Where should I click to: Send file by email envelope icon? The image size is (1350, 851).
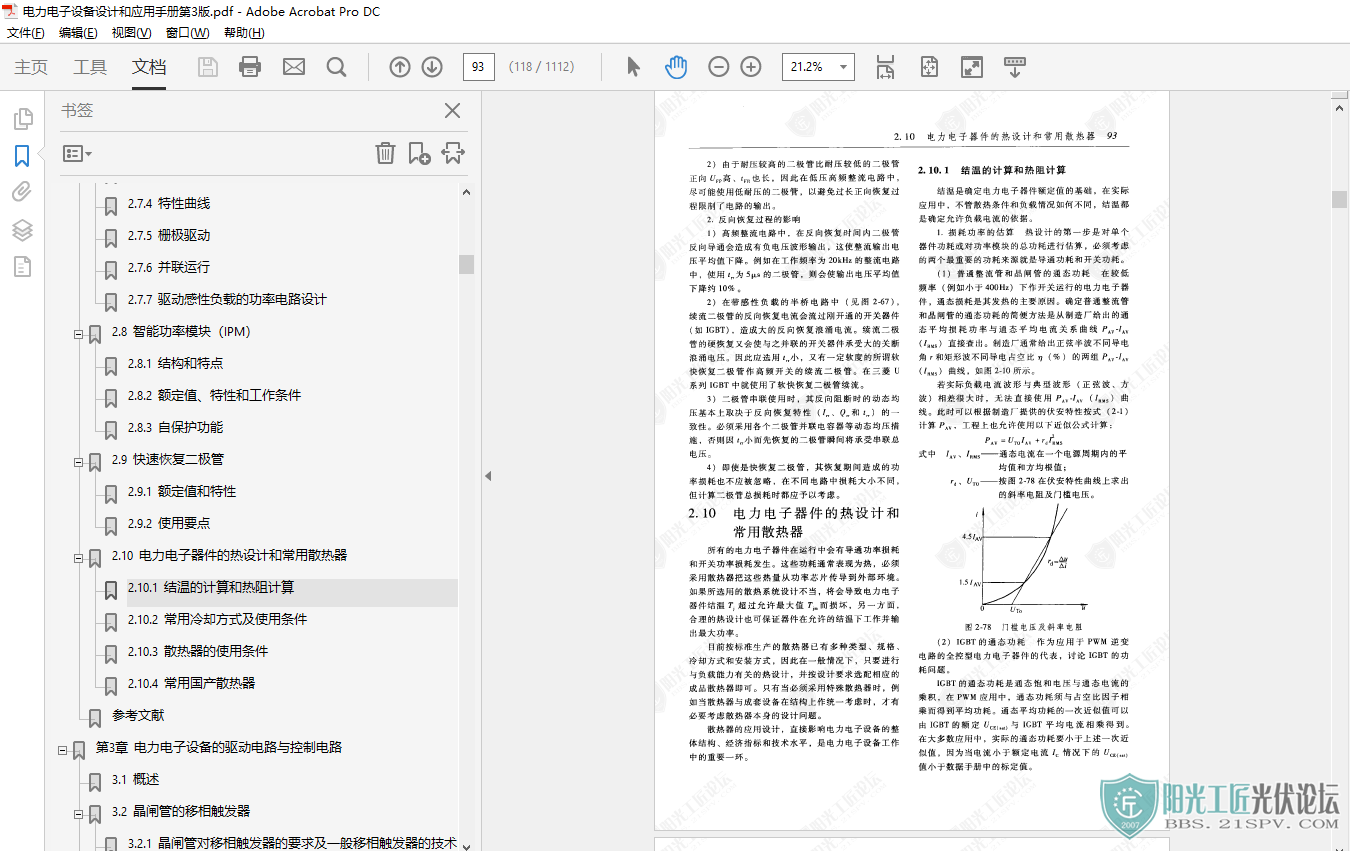tap(294, 67)
